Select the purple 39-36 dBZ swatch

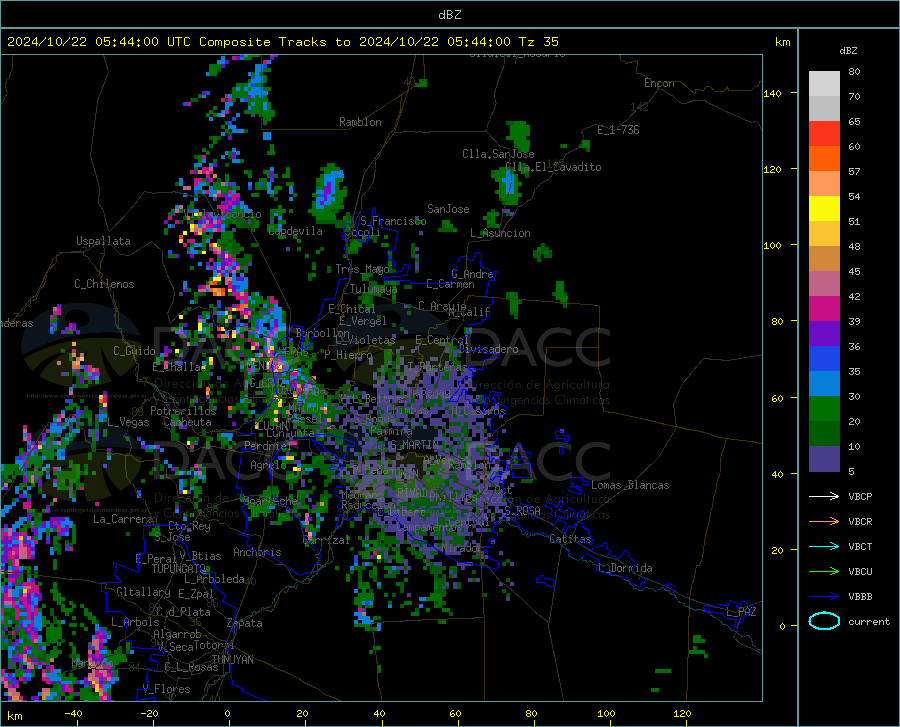pos(824,334)
